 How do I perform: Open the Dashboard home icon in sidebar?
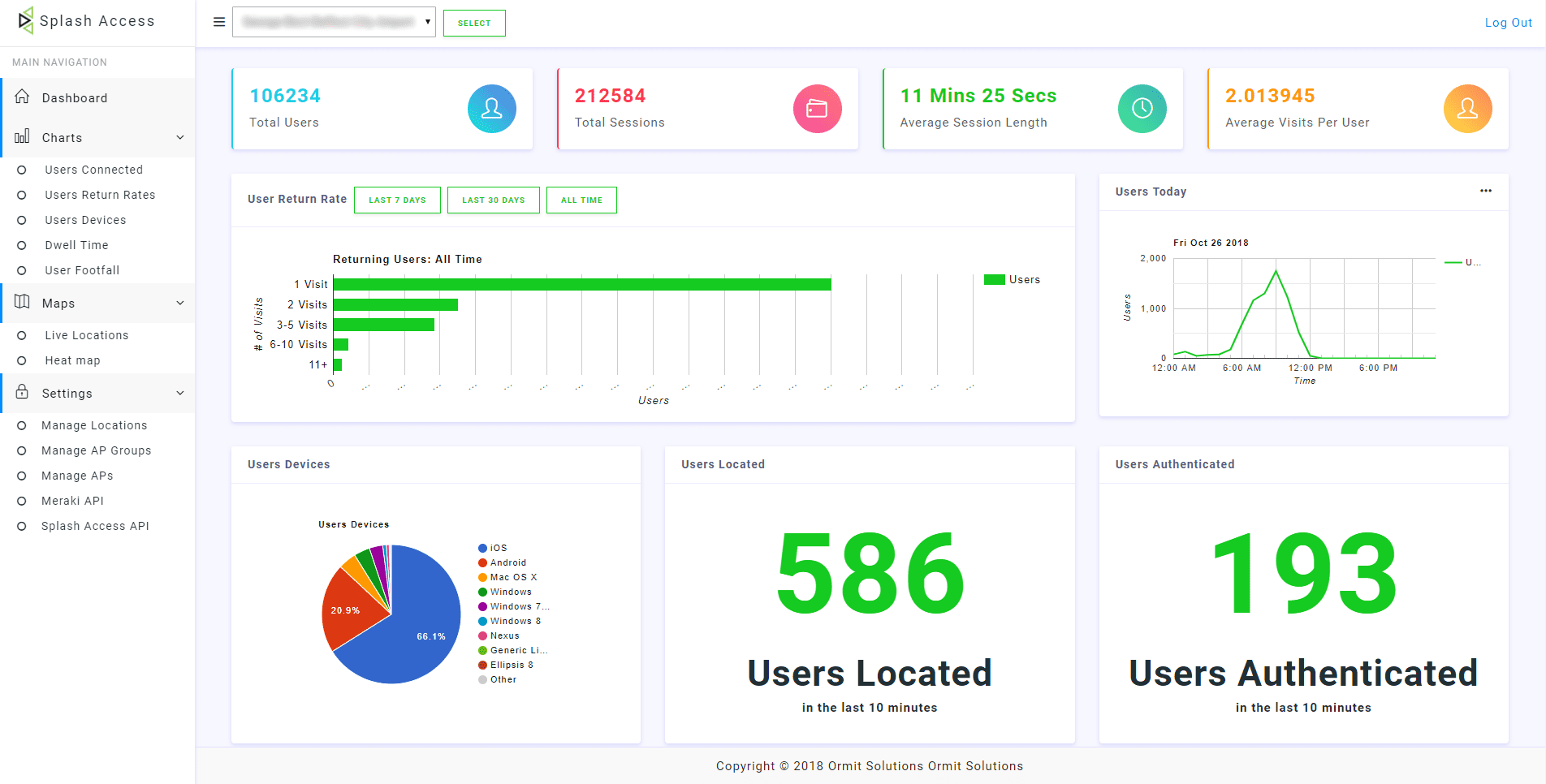24,97
